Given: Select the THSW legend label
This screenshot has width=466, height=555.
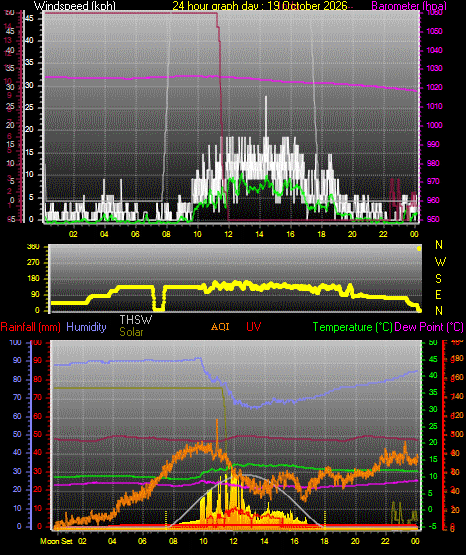Looking at the screenshot, I should point(136,320).
